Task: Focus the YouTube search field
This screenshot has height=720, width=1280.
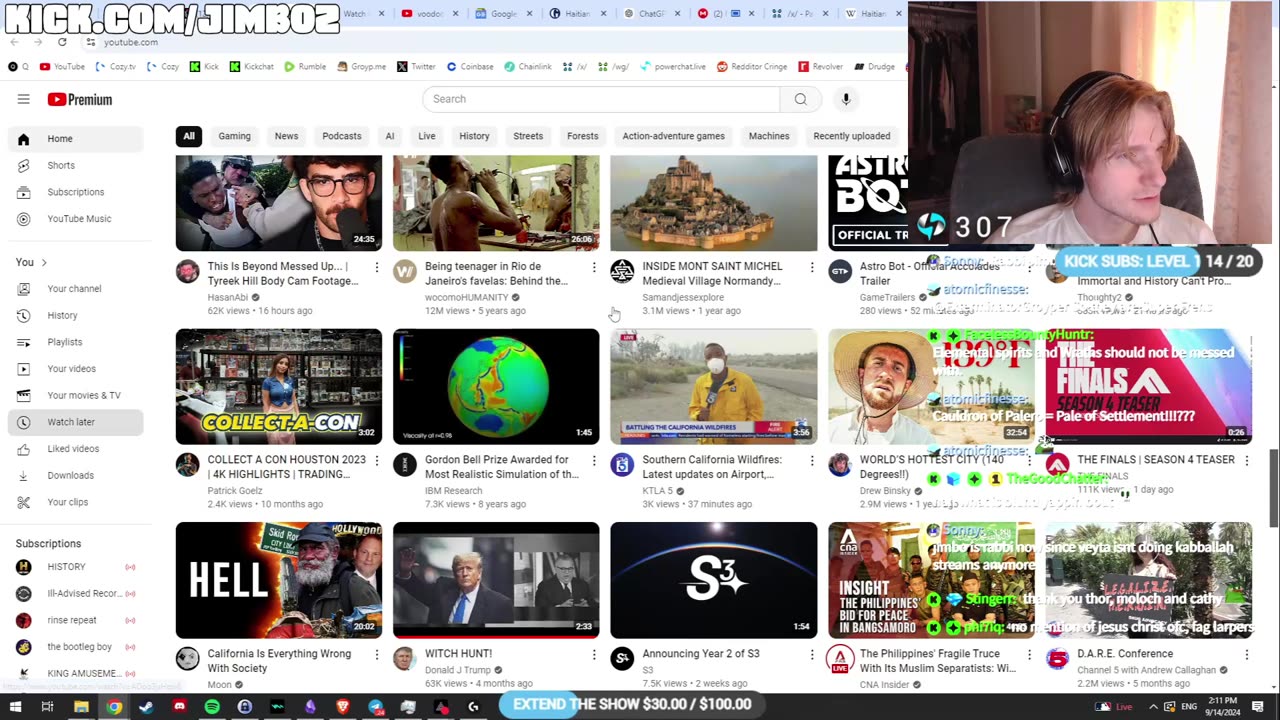Action: pyautogui.click(x=601, y=99)
